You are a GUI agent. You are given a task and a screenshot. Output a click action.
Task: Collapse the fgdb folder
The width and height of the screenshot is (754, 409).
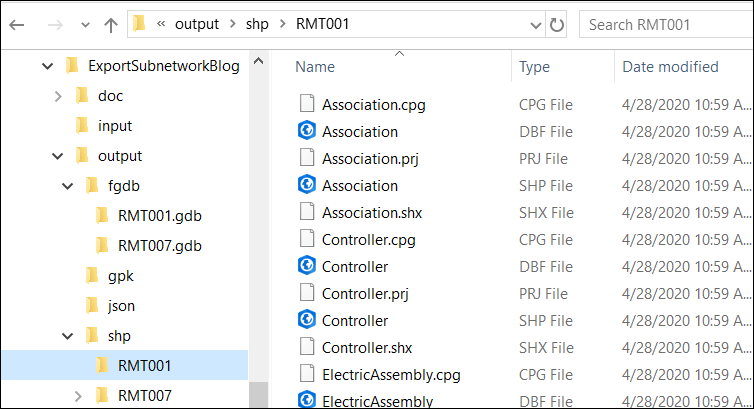(x=67, y=186)
